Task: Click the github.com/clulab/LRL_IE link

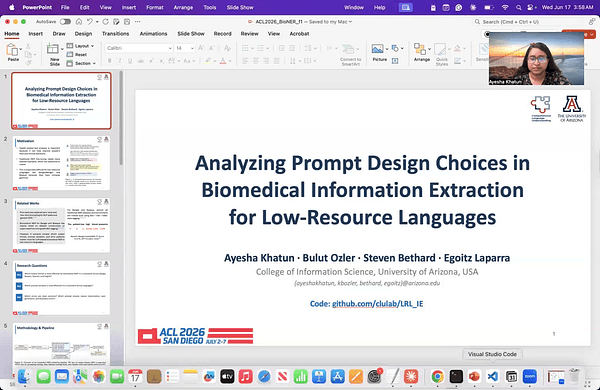Action: (377, 304)
